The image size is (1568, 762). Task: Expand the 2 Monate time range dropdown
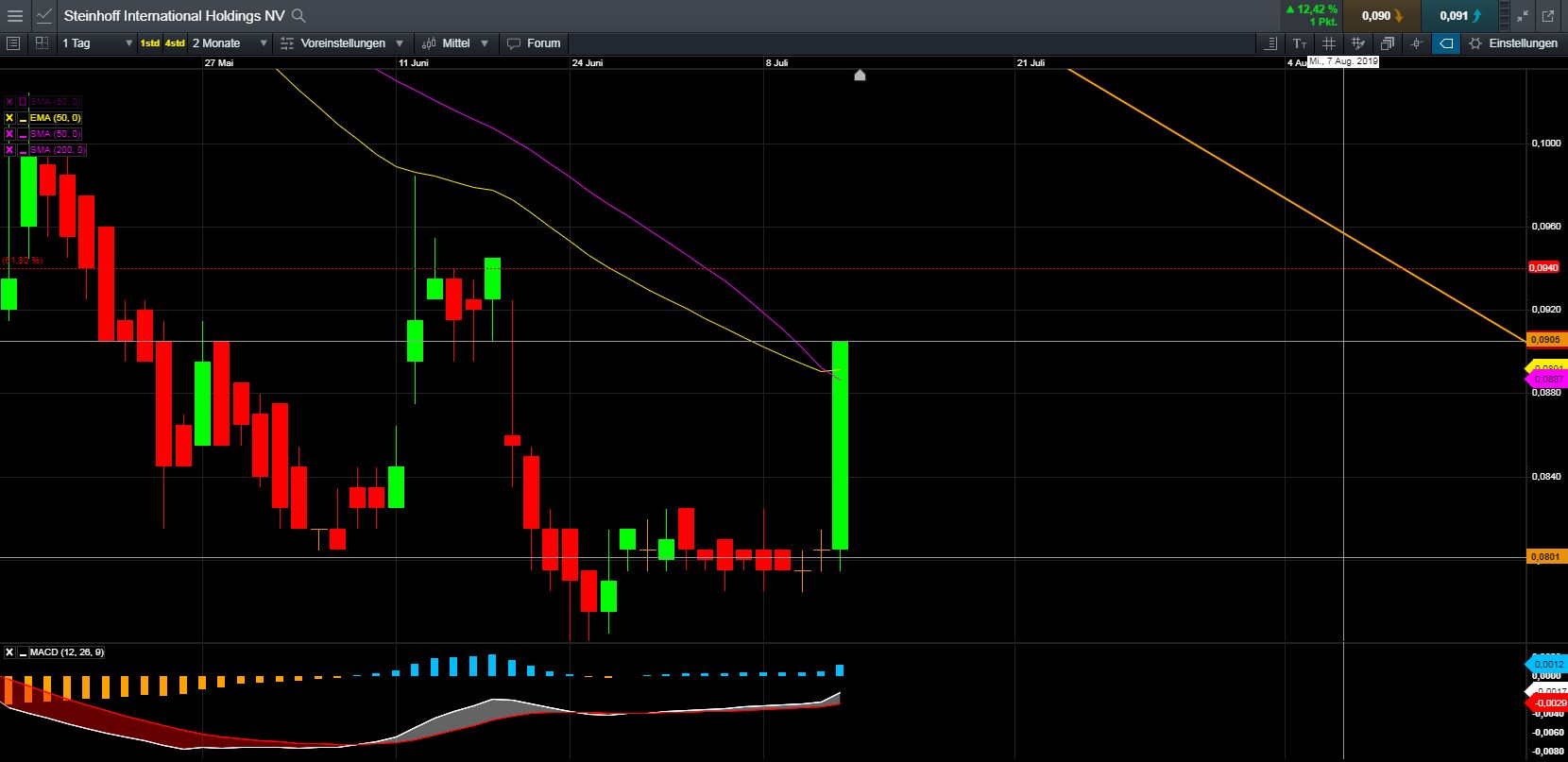tap(230, 43)
